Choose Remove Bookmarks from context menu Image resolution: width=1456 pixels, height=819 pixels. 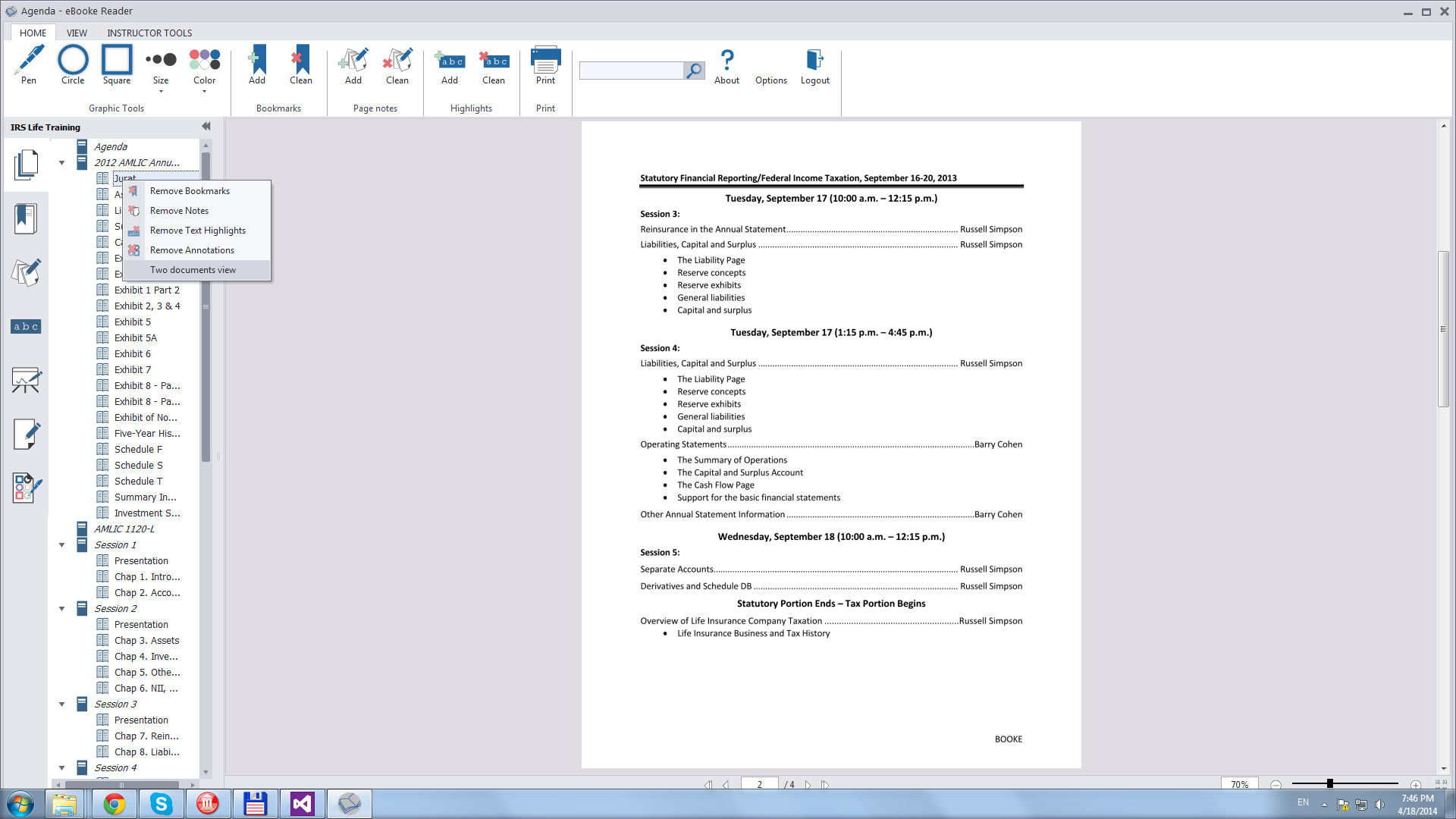196,191
